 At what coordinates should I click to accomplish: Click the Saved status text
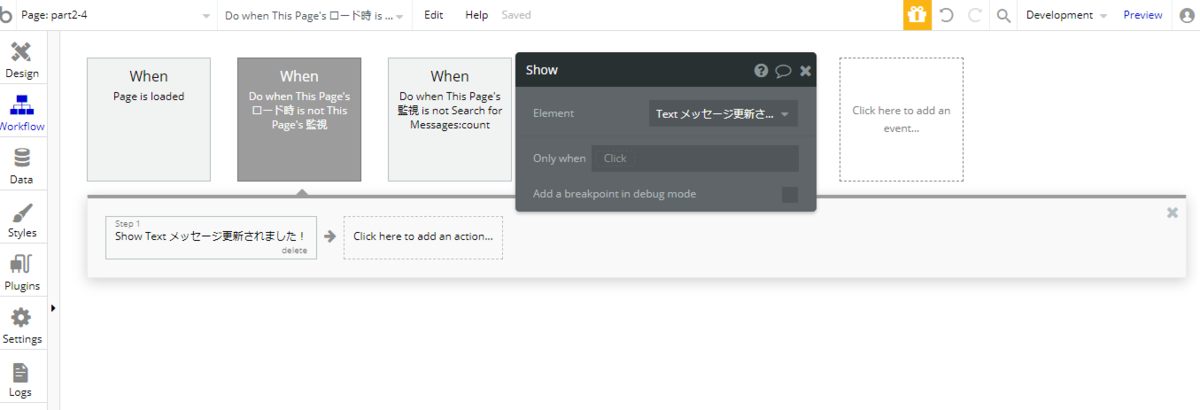coord(516,15)
